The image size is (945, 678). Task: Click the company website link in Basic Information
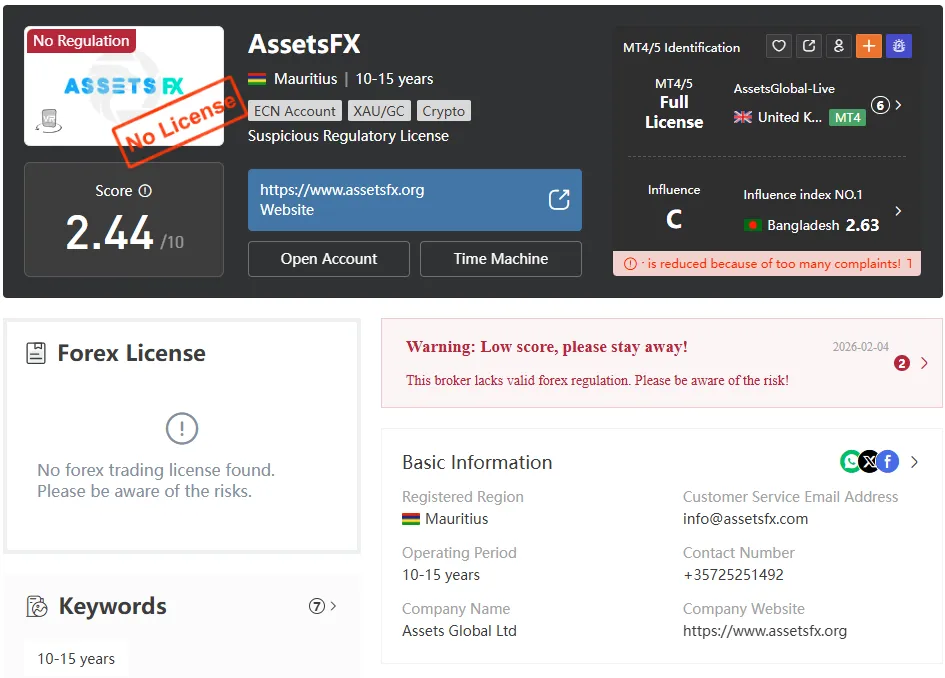765,631
